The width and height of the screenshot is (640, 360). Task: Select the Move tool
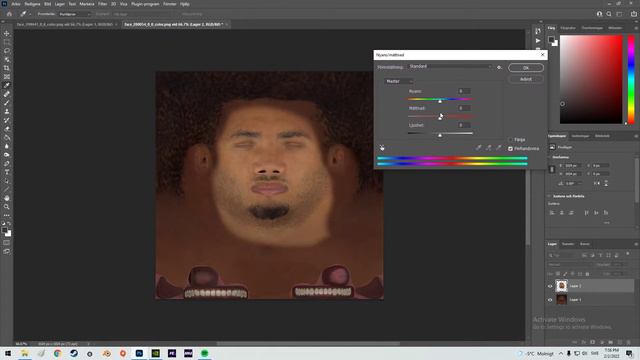point(7,33)
